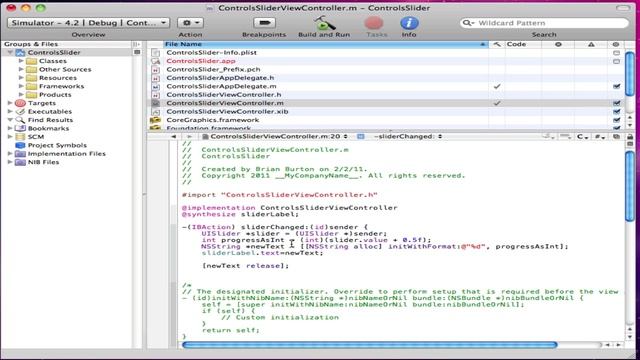Click the Build and Run hammer icon
Viewport: 640px width, 360px height.
[324, 23]
